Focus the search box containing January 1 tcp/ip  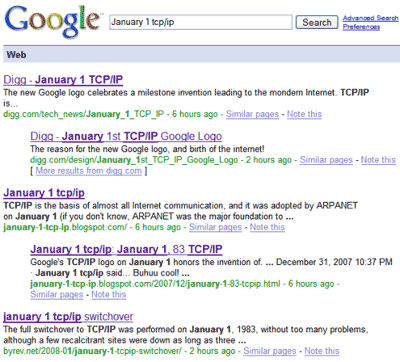[201, 22]
